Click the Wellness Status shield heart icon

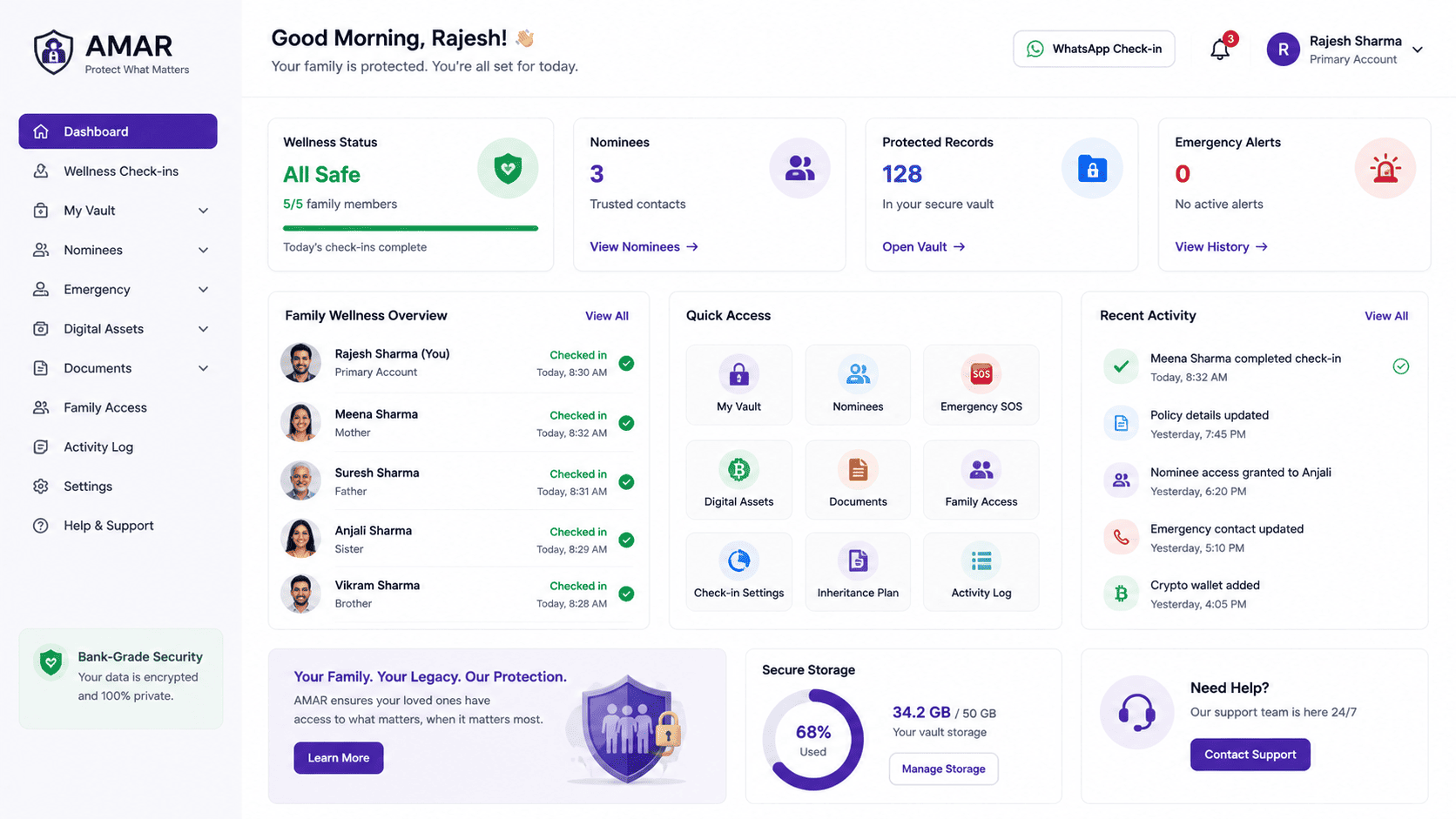(x=508, y=168)
